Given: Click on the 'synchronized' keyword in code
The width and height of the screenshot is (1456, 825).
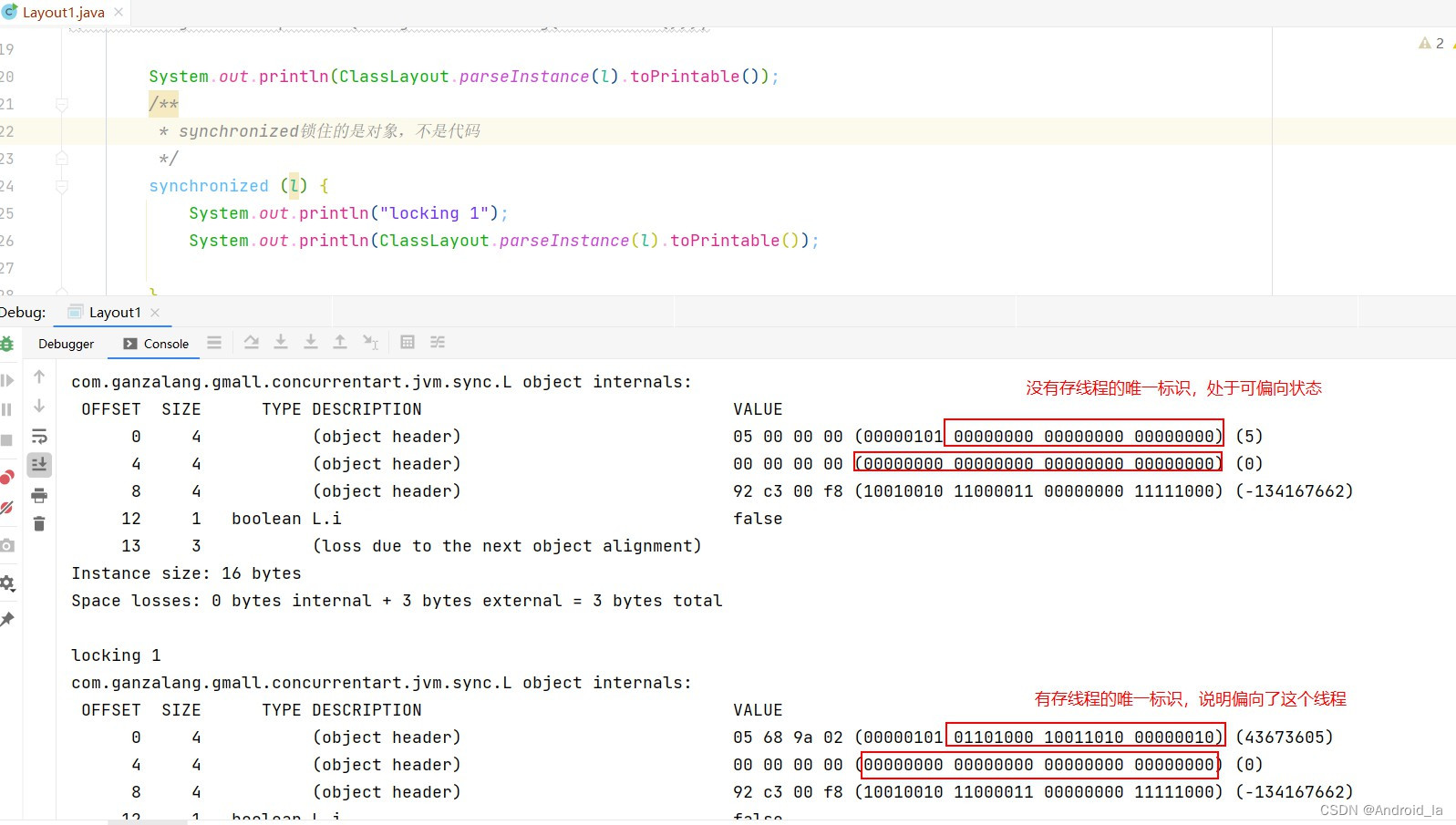Looking at the screenshot, I should 209,186.
